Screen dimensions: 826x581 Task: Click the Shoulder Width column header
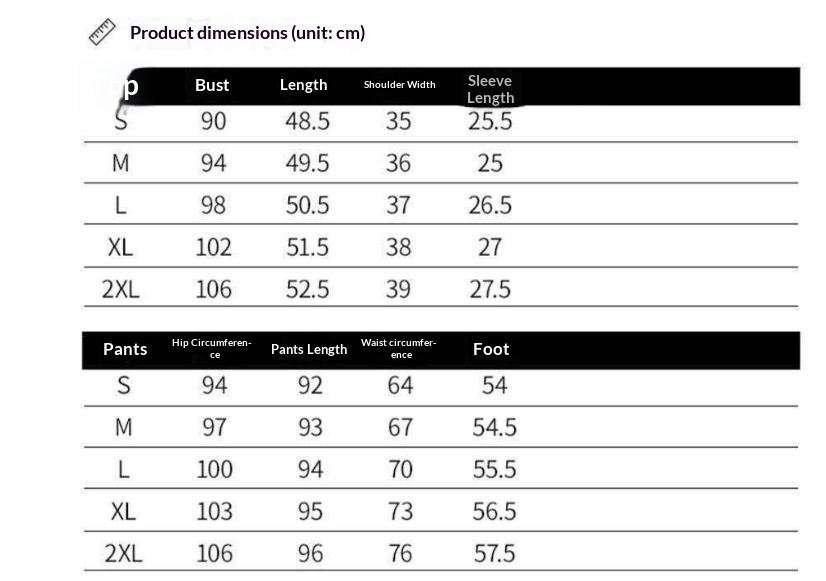click(399, 85)
